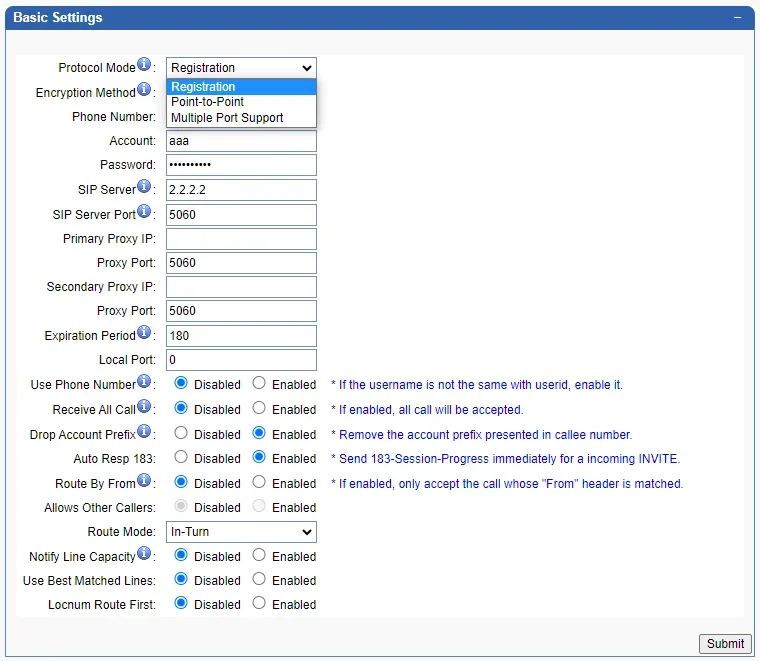760x661 pixels.
Task: Click the Submit button
Action: (x=725, y=644)
